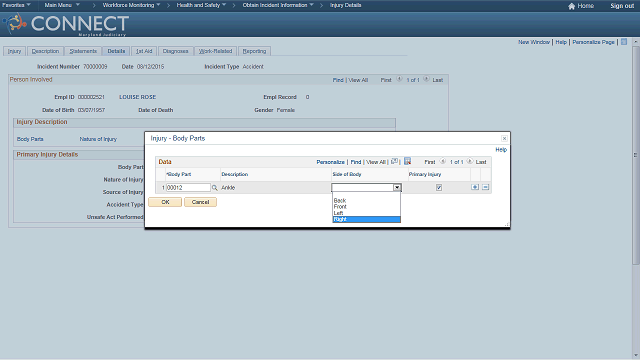
Task: Expand Workforce Monitoring breadcrumb menu
Action: (131, 5)
